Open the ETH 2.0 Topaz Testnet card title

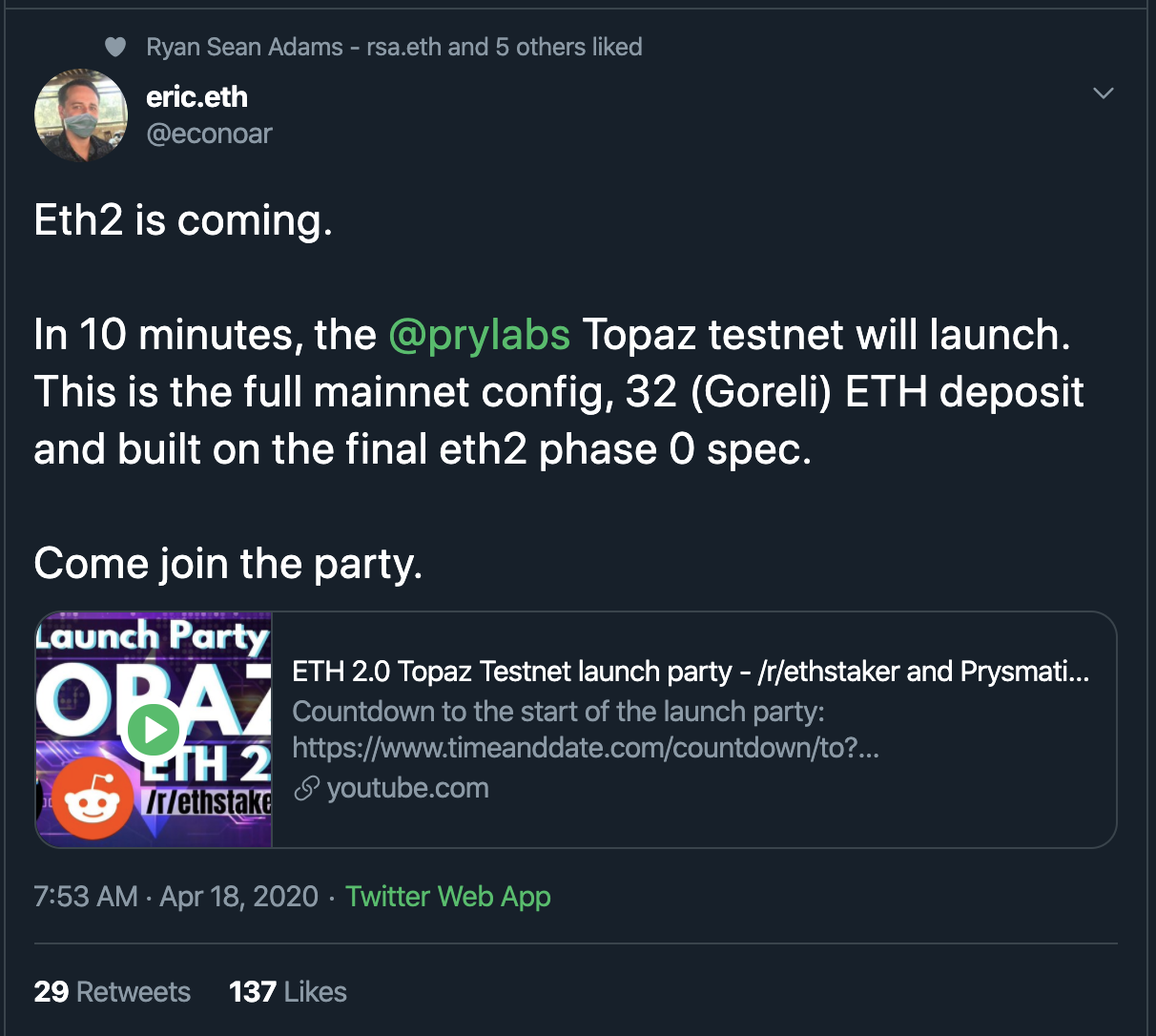(691, 672)
